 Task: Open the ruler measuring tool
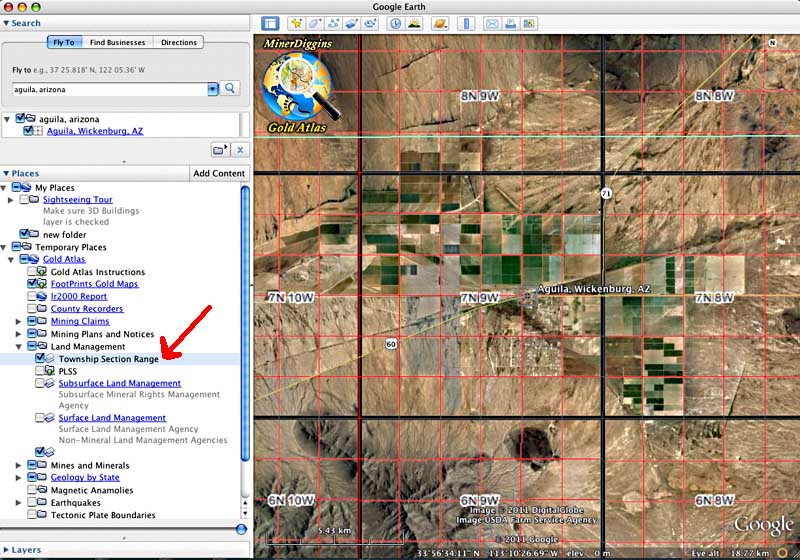(x=466, y=23)
